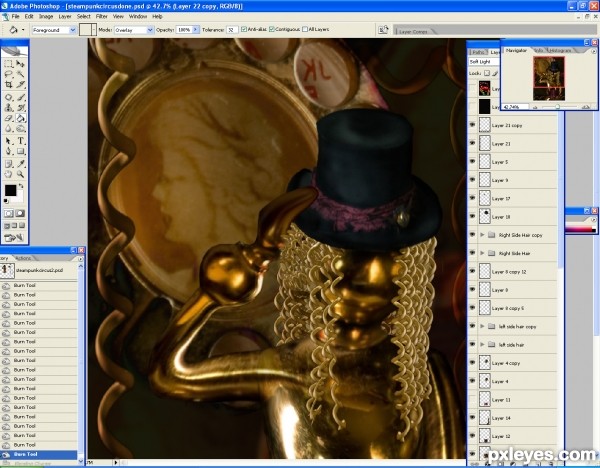The height and width of the screenshot is (468, 600).
Task: Adjust the Navigator zoom slider
Action: 558,107
